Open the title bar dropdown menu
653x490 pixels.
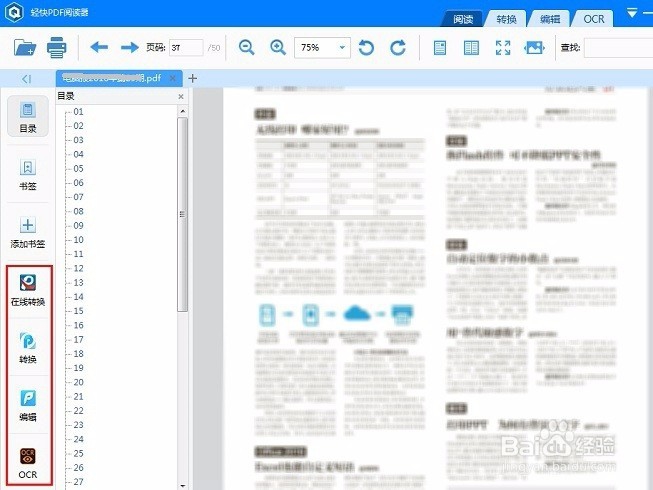click(x=632, y=13)
